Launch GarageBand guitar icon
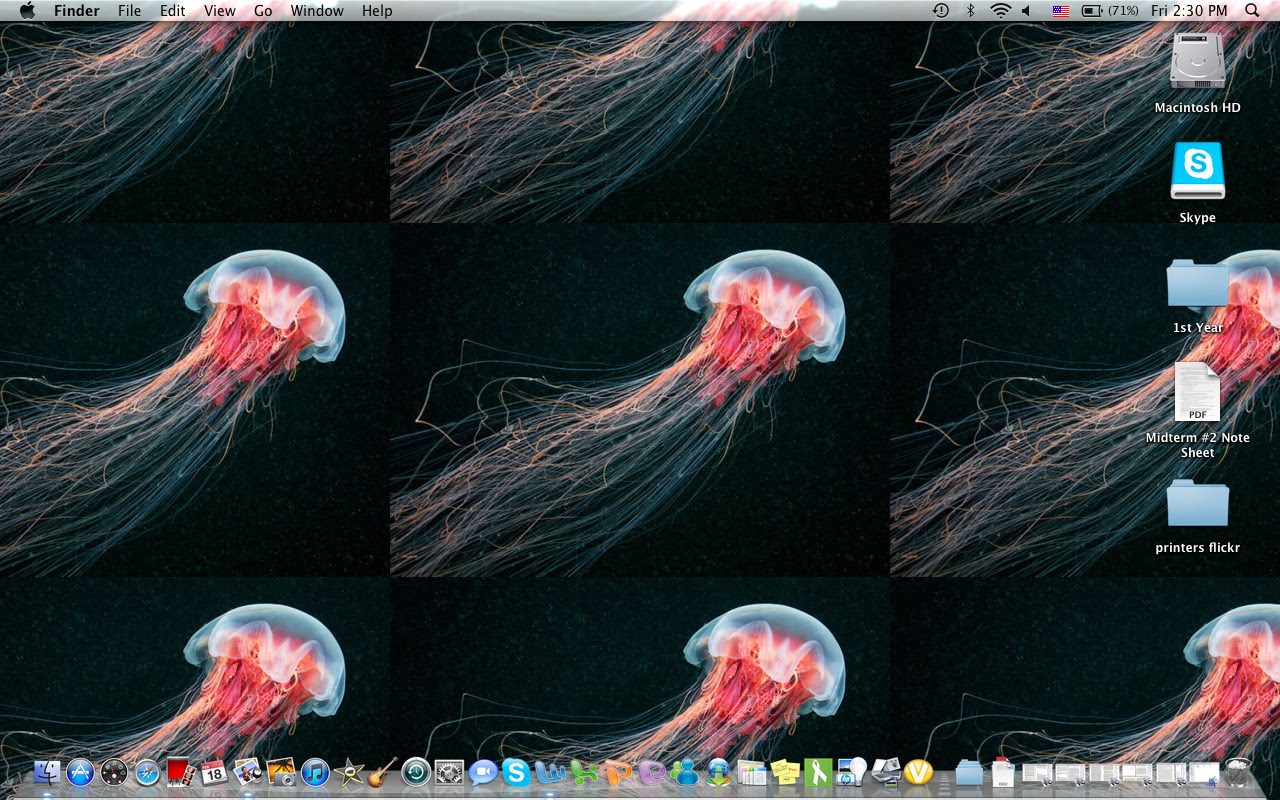This screenshot has height=800, width=1280. pyautogui.click(x=382, y=772)
